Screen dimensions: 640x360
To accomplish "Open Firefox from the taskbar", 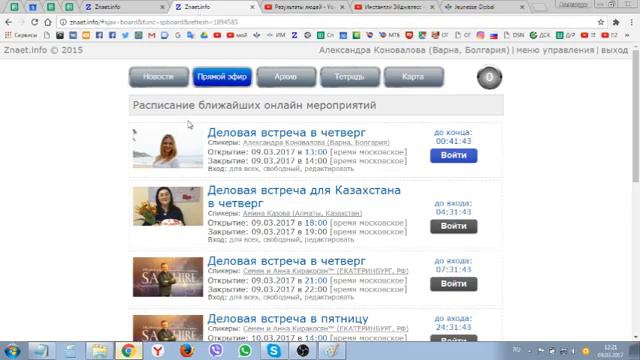I will pyautogui.click(x=187, y=351).
